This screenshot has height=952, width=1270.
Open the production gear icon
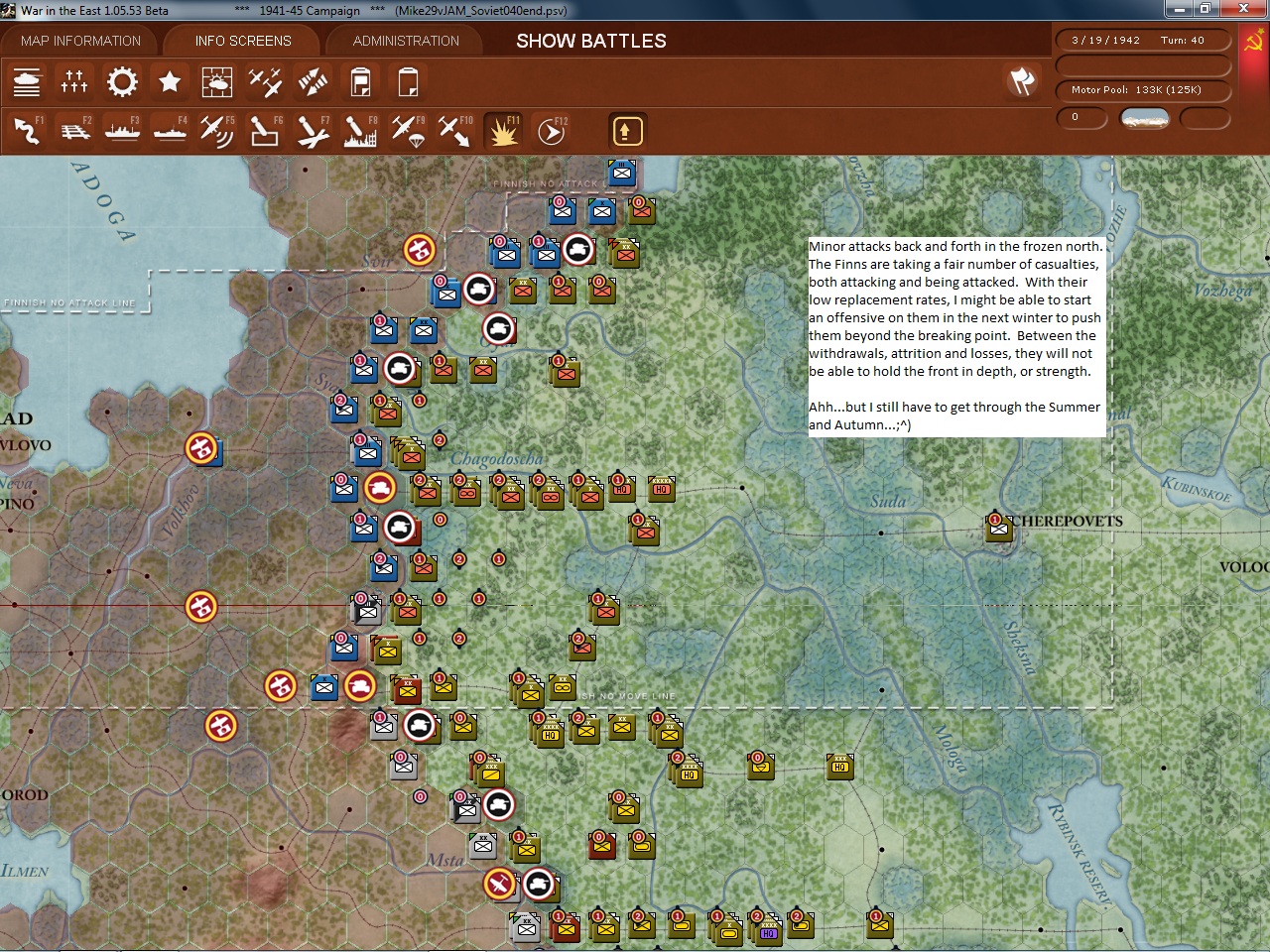pyautogui.click(x=122, y=81)
